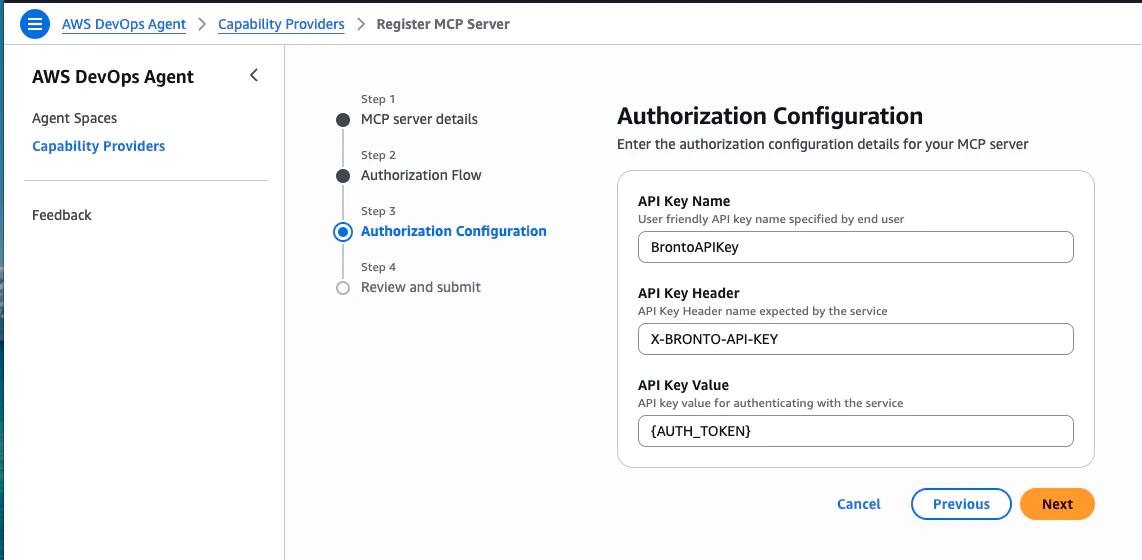The height and width of the screenshot is (560, 1142).
Task: Click the 'API Key Value' label
Action: [x=683, y=385]
